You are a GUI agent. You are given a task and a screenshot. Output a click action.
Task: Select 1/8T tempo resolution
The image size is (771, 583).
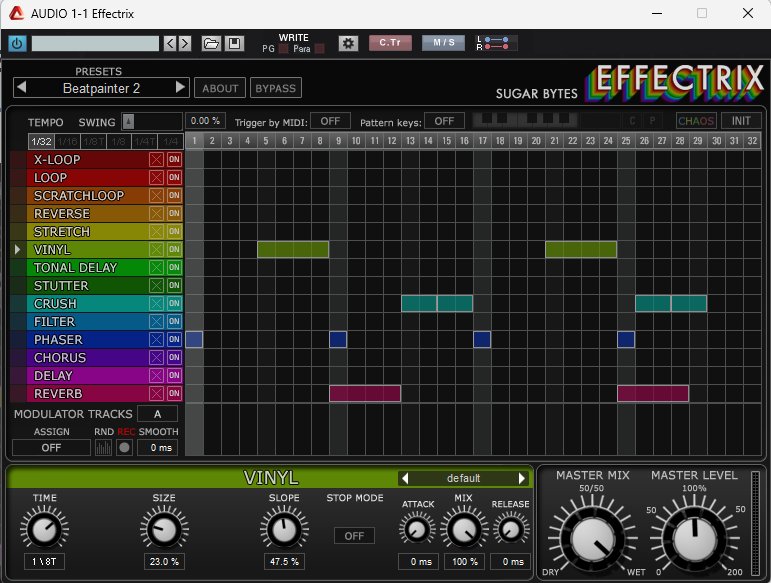(93, 142)
